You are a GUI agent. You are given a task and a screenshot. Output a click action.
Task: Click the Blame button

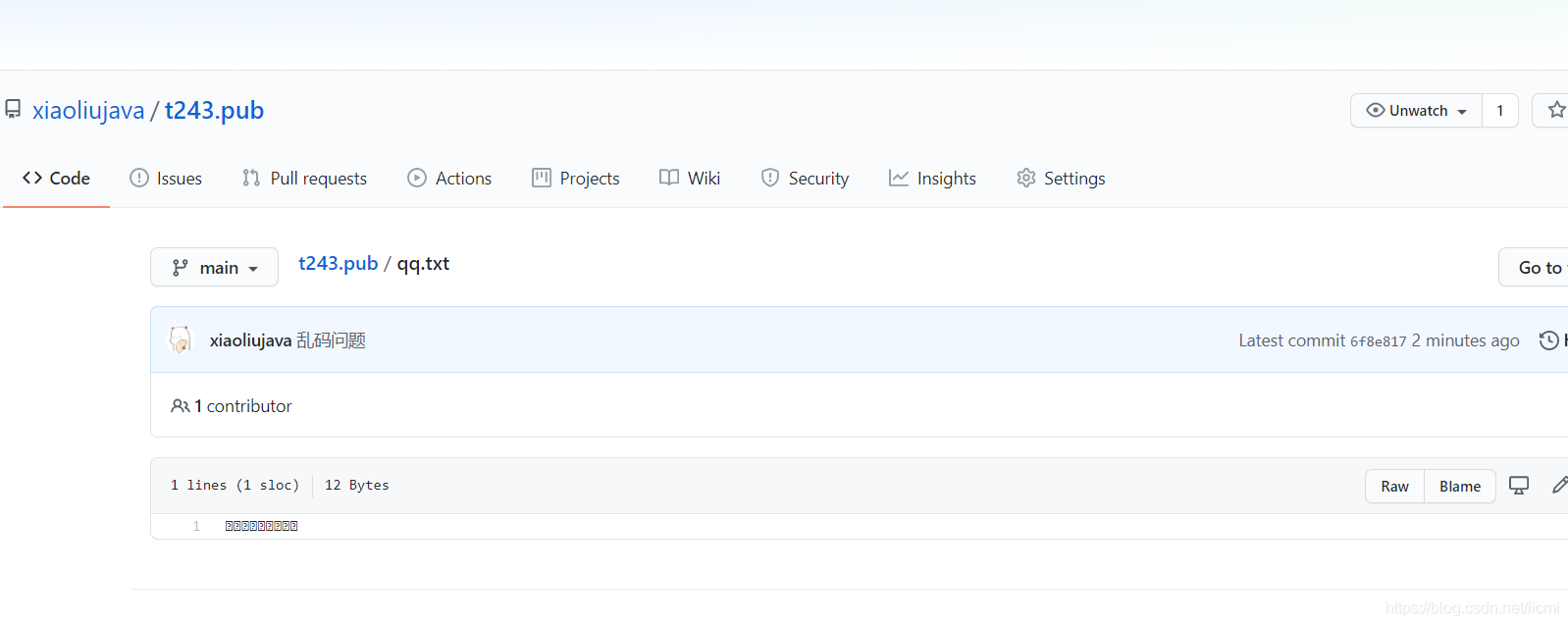pyautogui.click(x=1460, y=487)
